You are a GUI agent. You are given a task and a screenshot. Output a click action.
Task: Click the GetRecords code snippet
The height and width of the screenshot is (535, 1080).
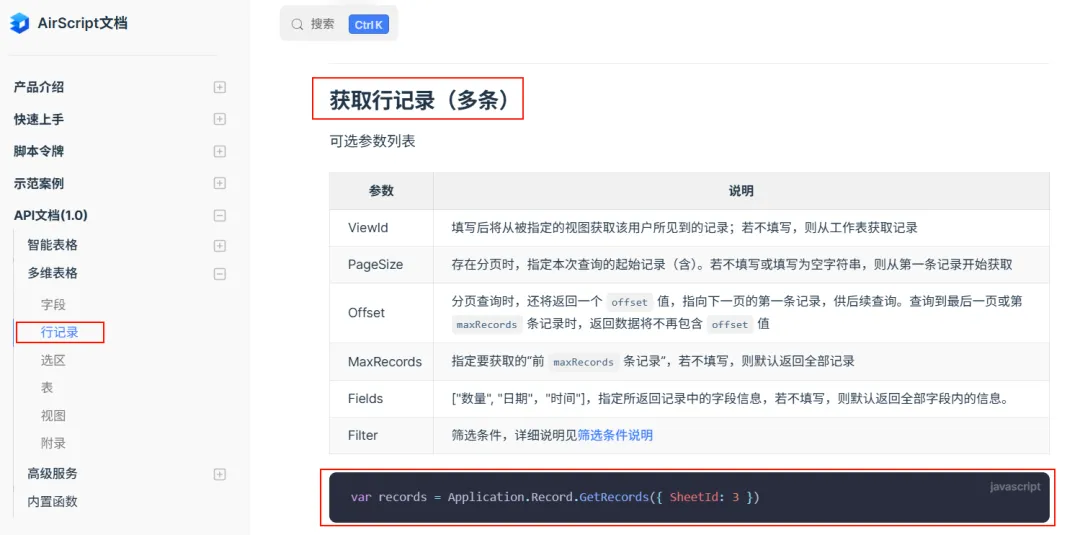click(x=555, y=496)
